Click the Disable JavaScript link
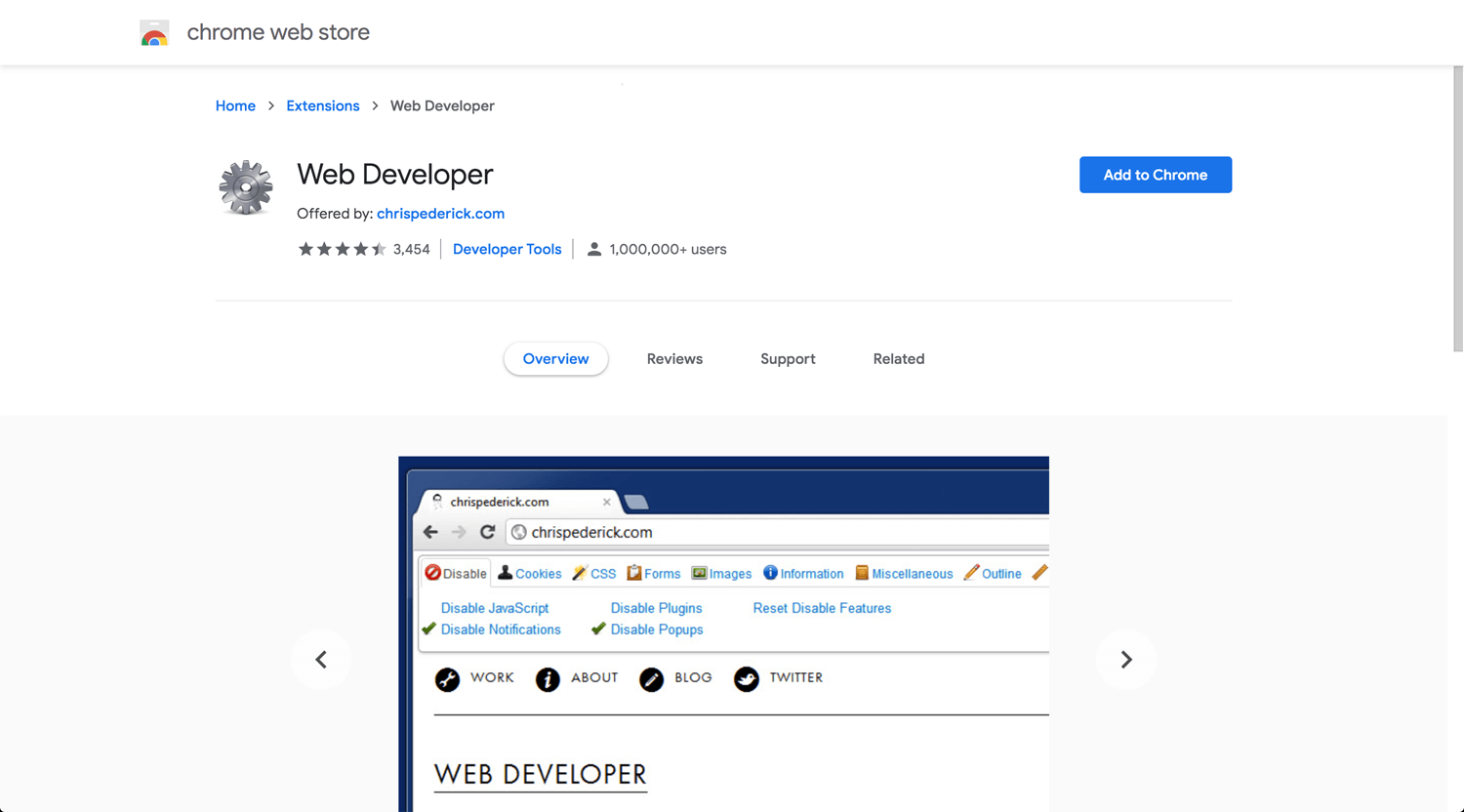1464x812 pixels. [495, 608]
